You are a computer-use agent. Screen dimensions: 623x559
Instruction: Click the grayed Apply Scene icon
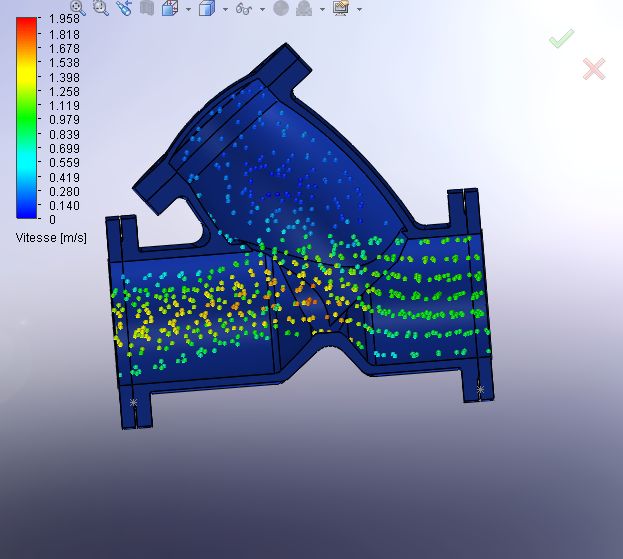[304, 8]
